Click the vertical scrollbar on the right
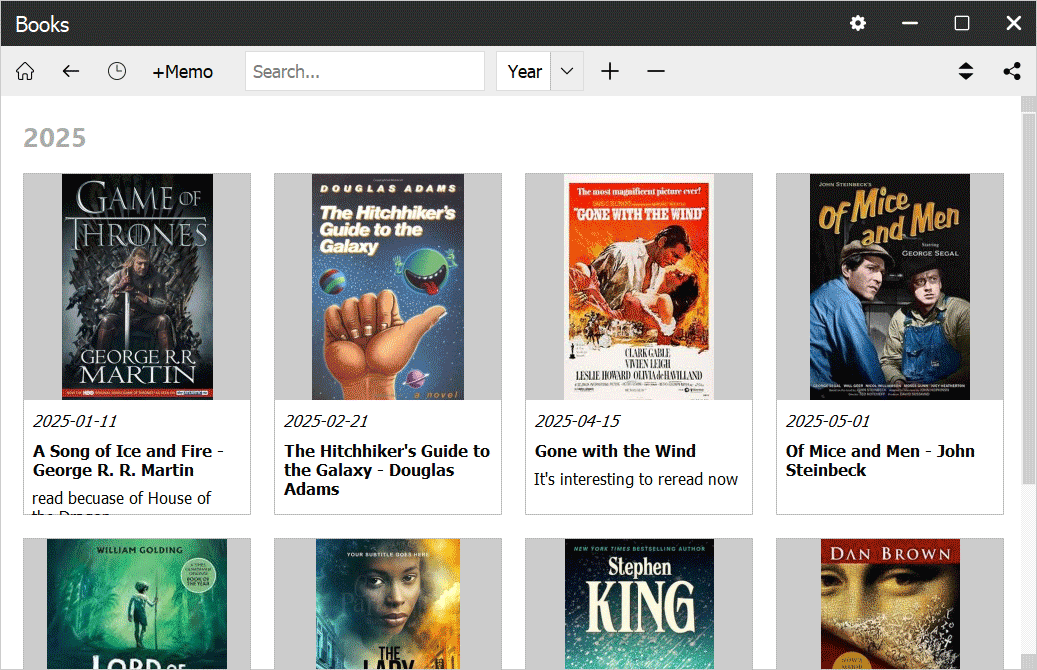The height and width of the screenshot is (670, 1037). point(1028,300)
